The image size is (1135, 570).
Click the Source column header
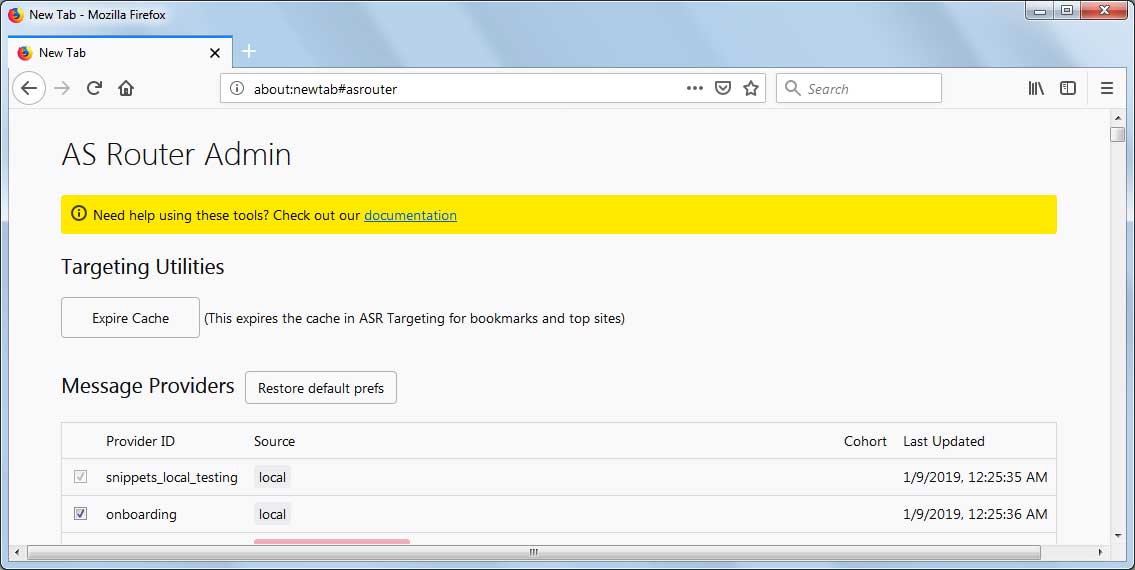(274, 441)
